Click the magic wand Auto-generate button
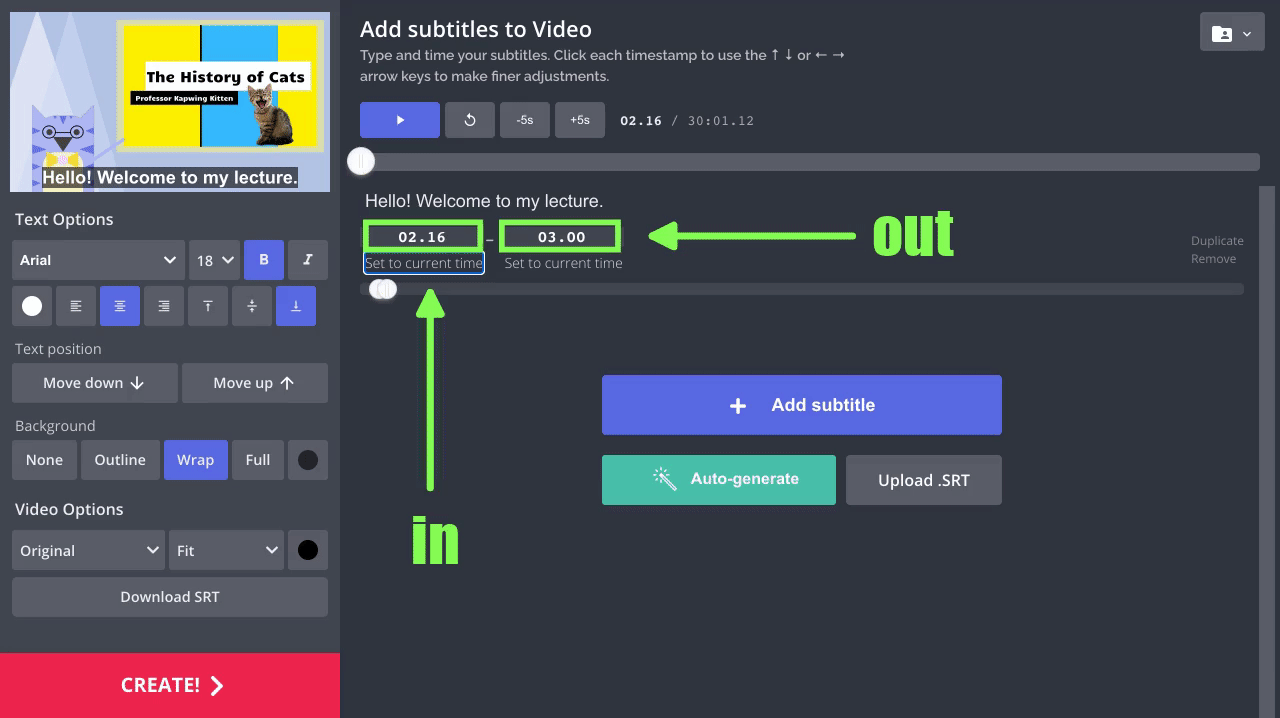 [x=718, y=479]
